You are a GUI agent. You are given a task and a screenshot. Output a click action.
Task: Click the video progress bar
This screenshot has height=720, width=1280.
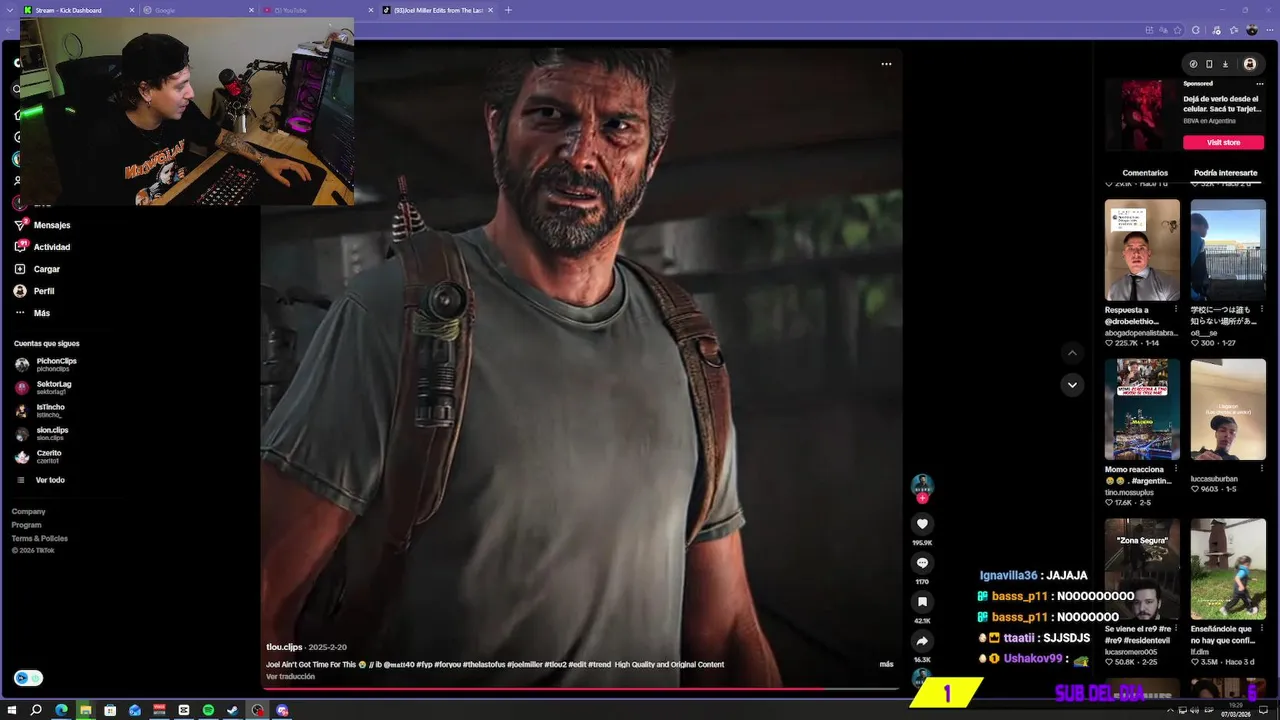[581, 689]
